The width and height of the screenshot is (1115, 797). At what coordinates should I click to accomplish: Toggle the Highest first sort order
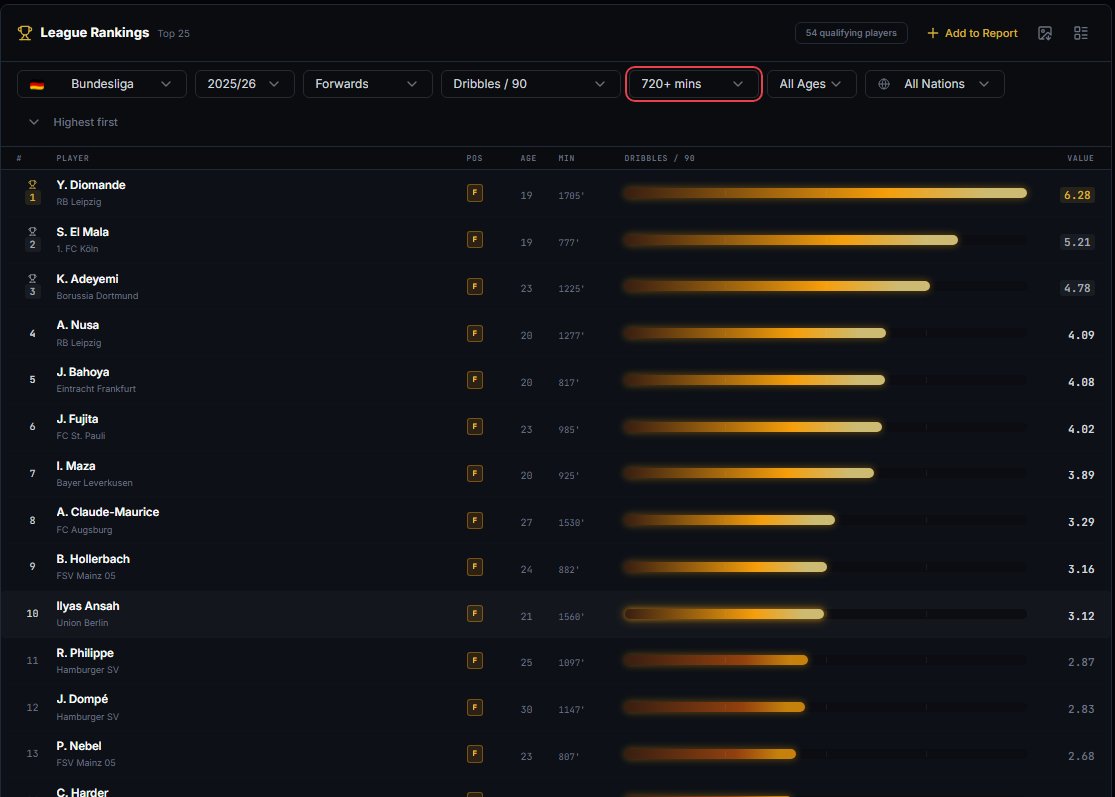[73, 122]
